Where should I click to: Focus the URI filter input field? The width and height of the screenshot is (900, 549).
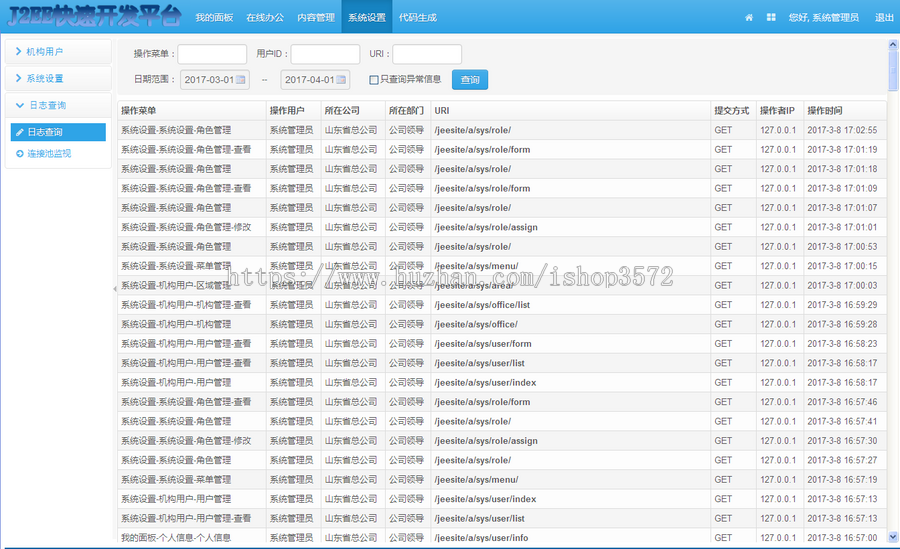click(x=427, y=54)
